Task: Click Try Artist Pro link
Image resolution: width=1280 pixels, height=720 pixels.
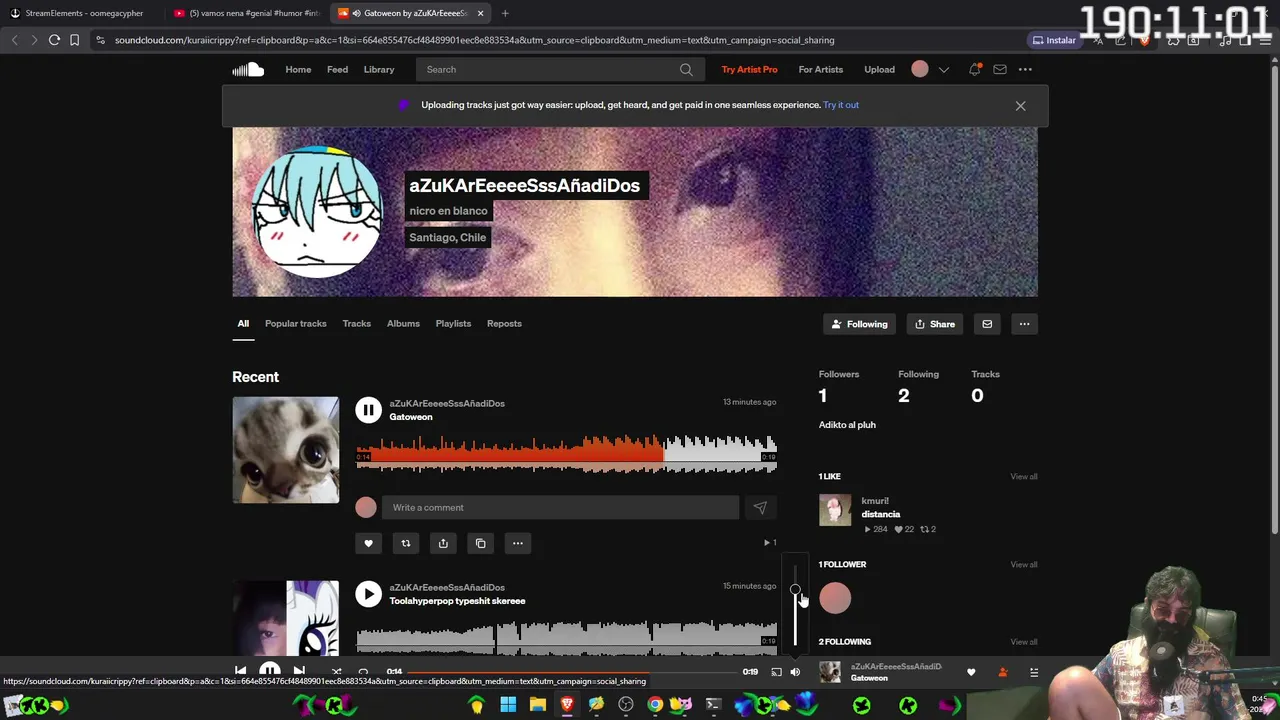Action: click(x=749, y=69)
